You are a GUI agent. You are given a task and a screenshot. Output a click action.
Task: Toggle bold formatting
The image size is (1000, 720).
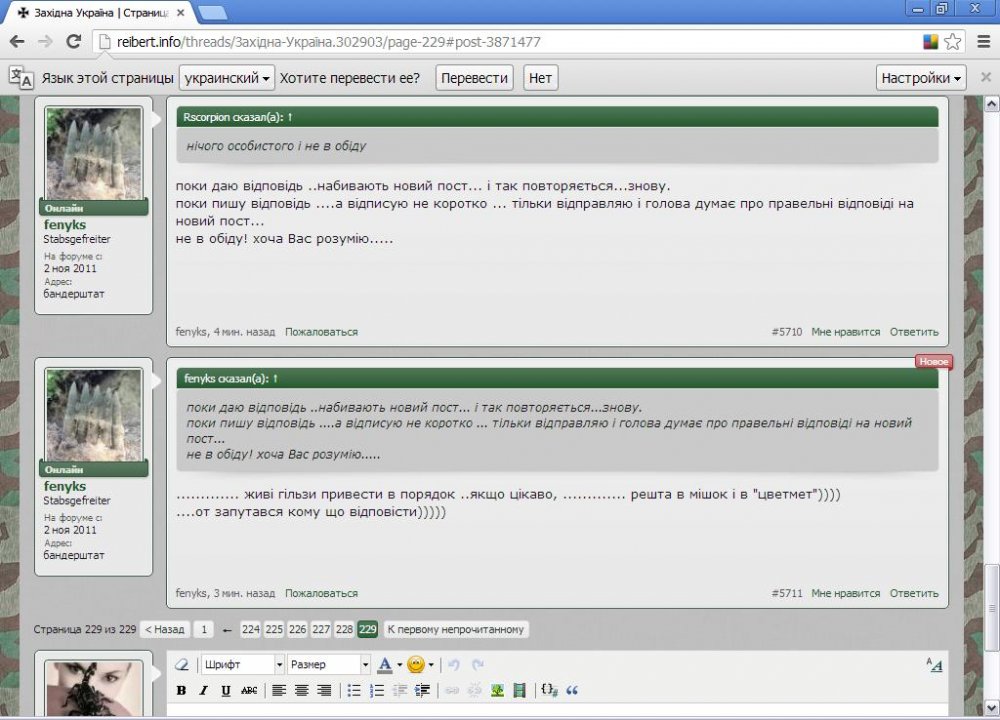click(181, 690)
